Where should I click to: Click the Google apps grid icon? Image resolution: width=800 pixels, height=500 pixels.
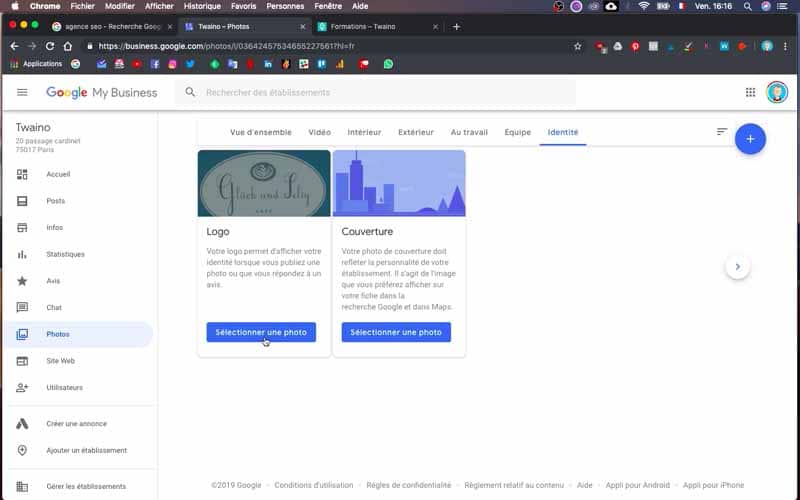[x=750, y=92]
